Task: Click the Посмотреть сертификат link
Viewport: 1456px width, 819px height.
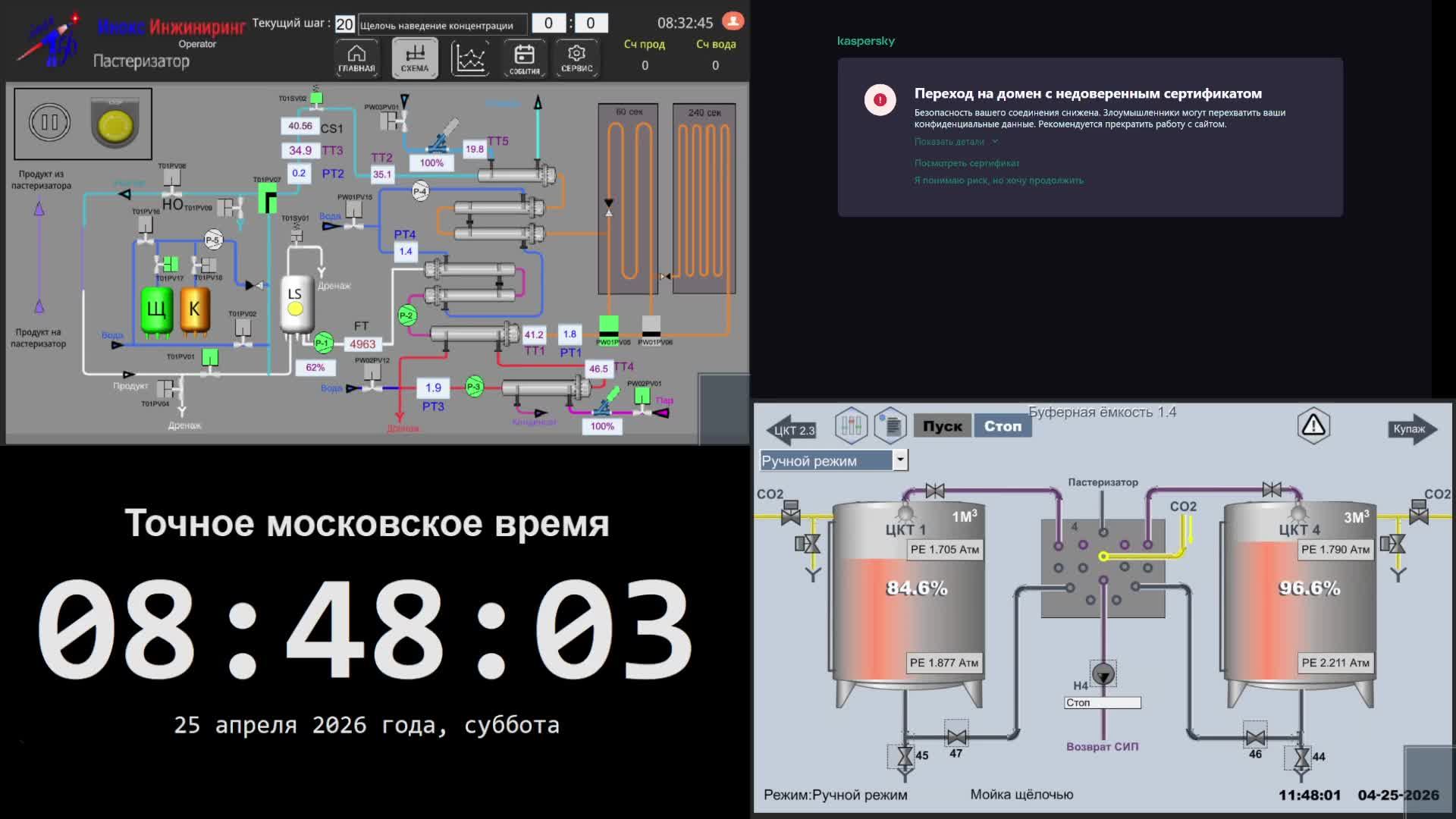Action: (967, 162)
